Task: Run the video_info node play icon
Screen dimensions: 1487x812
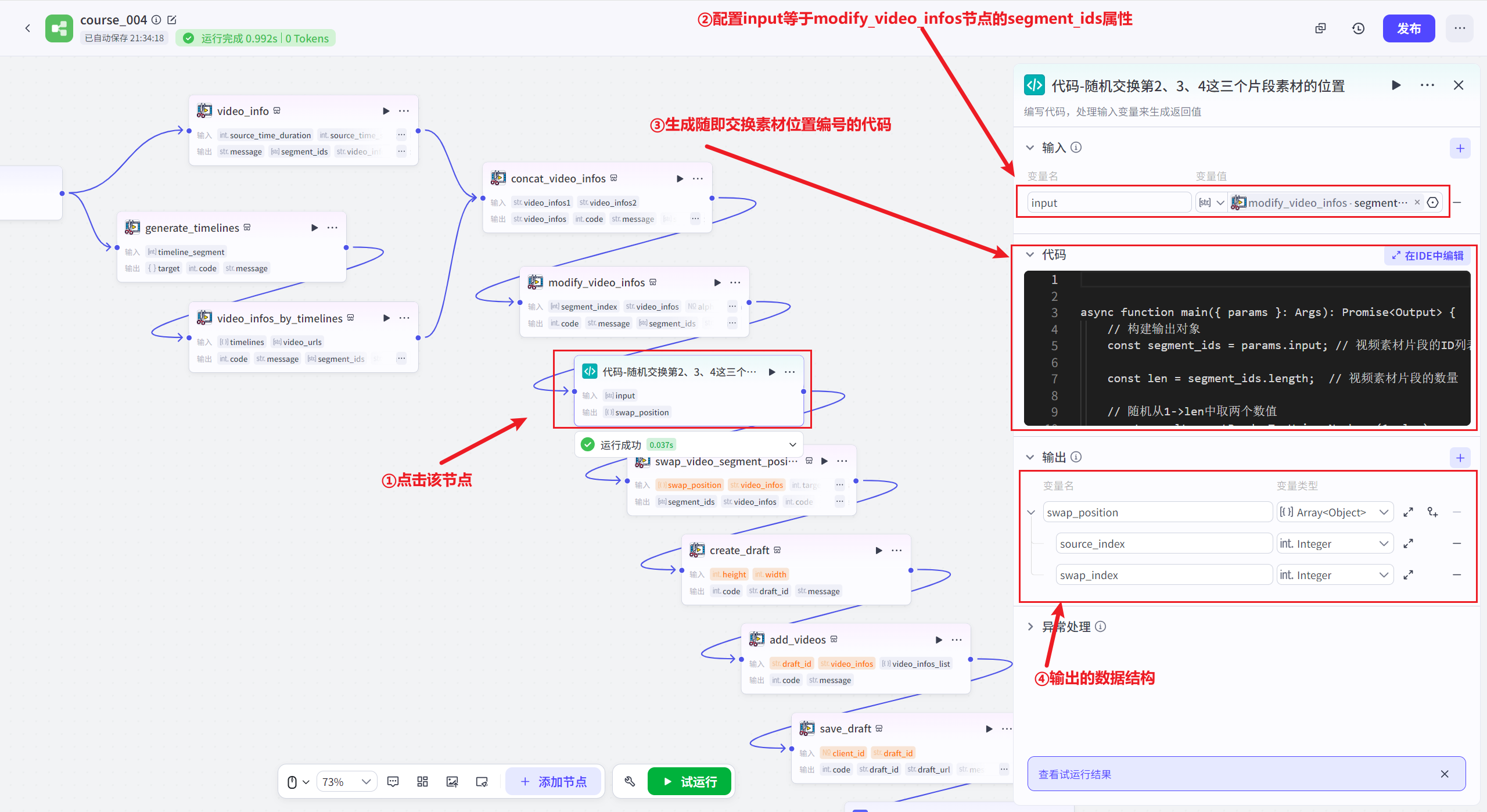Action: click(386, 111)
